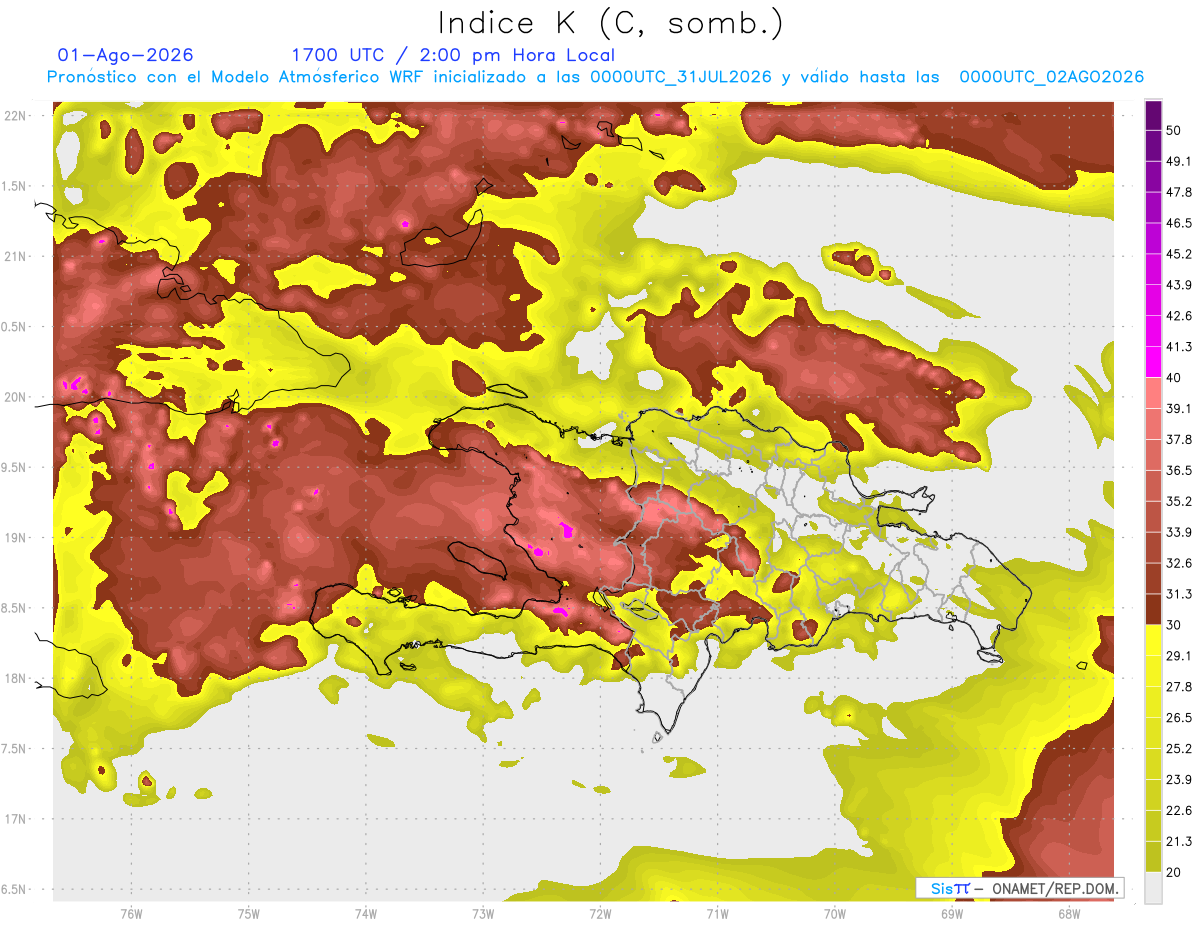Screen dimensions: 1200x927
Task: Click the colorbar value "35.2"
Action: pyautogui.click(x=1179, y=501)
